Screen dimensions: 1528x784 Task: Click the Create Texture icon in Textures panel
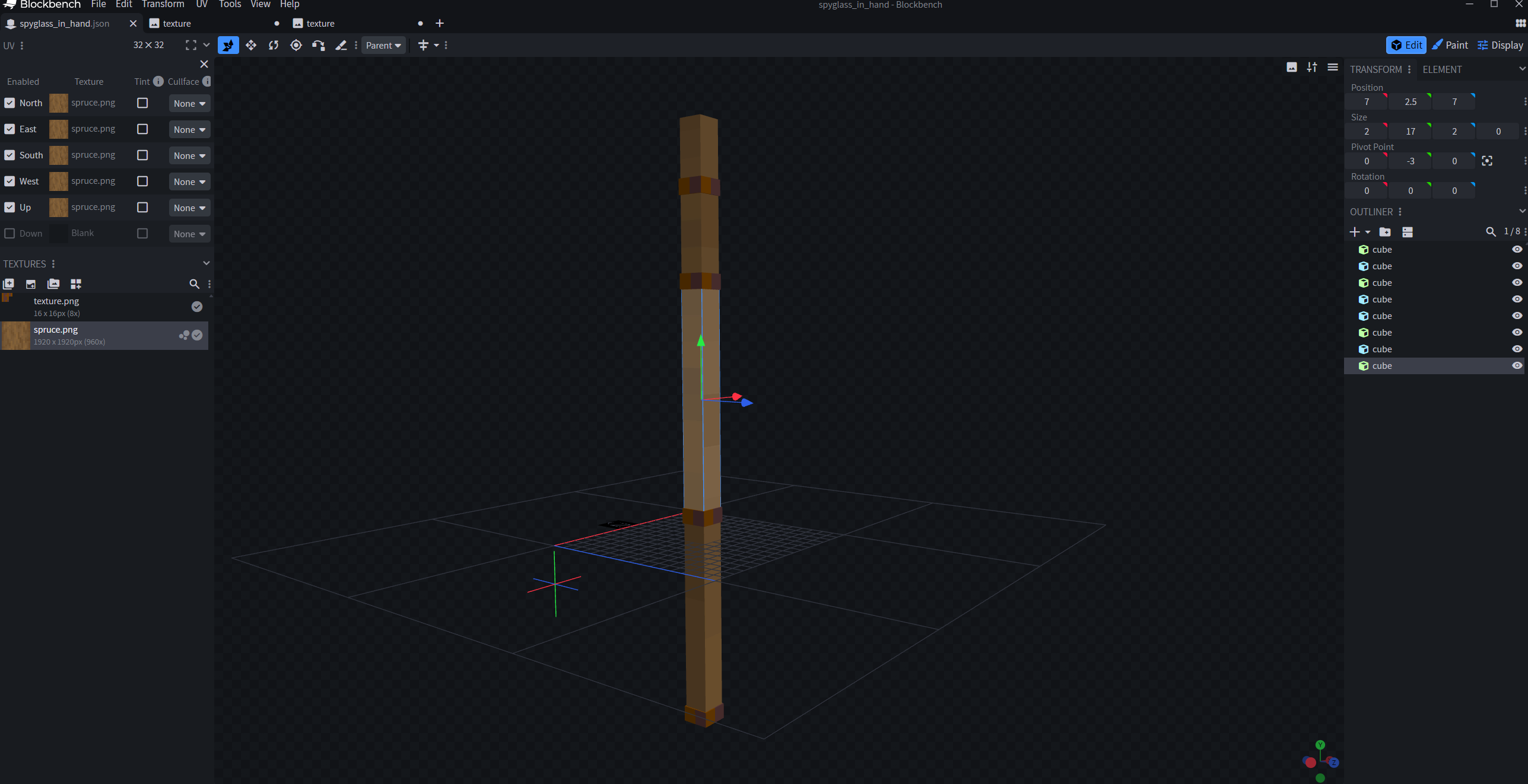(x=31, y=284)
